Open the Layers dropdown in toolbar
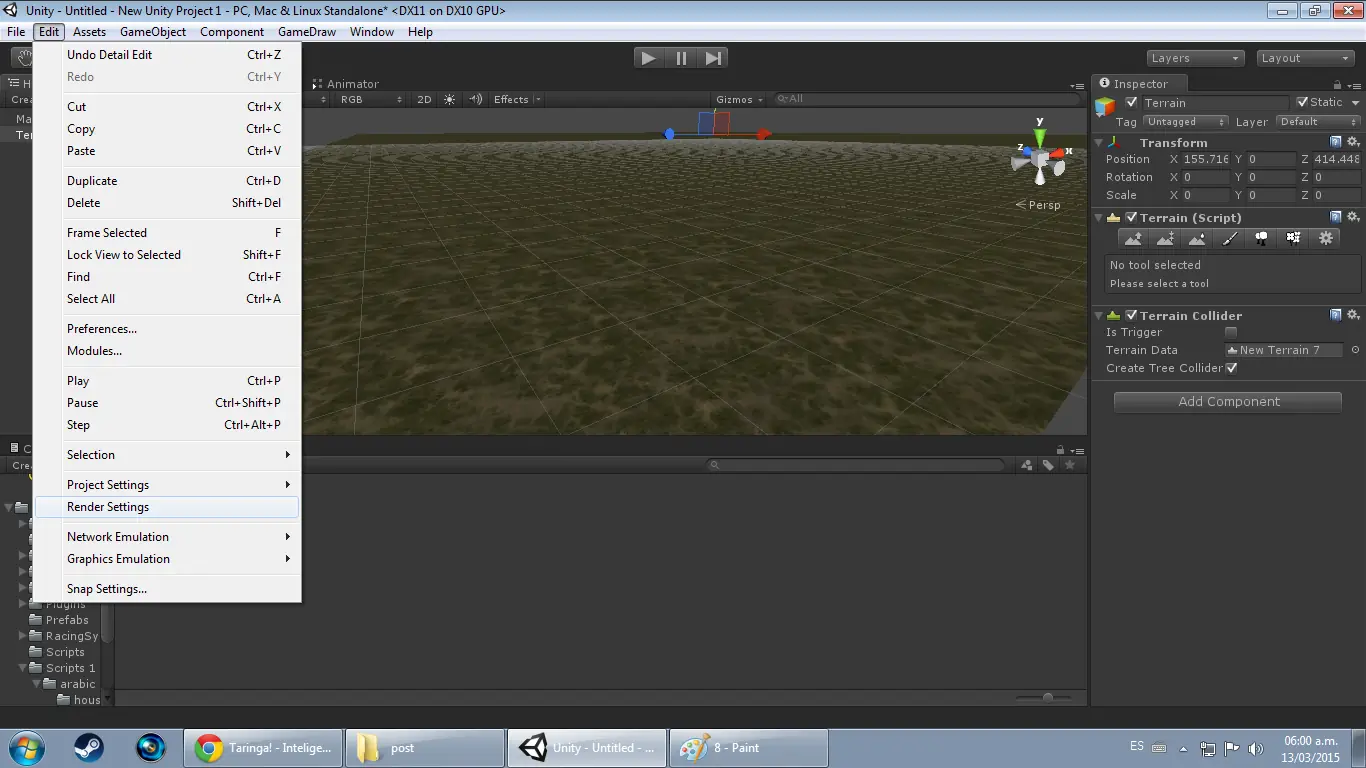The height and width of the screenshot is (768, 1366). 1195,58
